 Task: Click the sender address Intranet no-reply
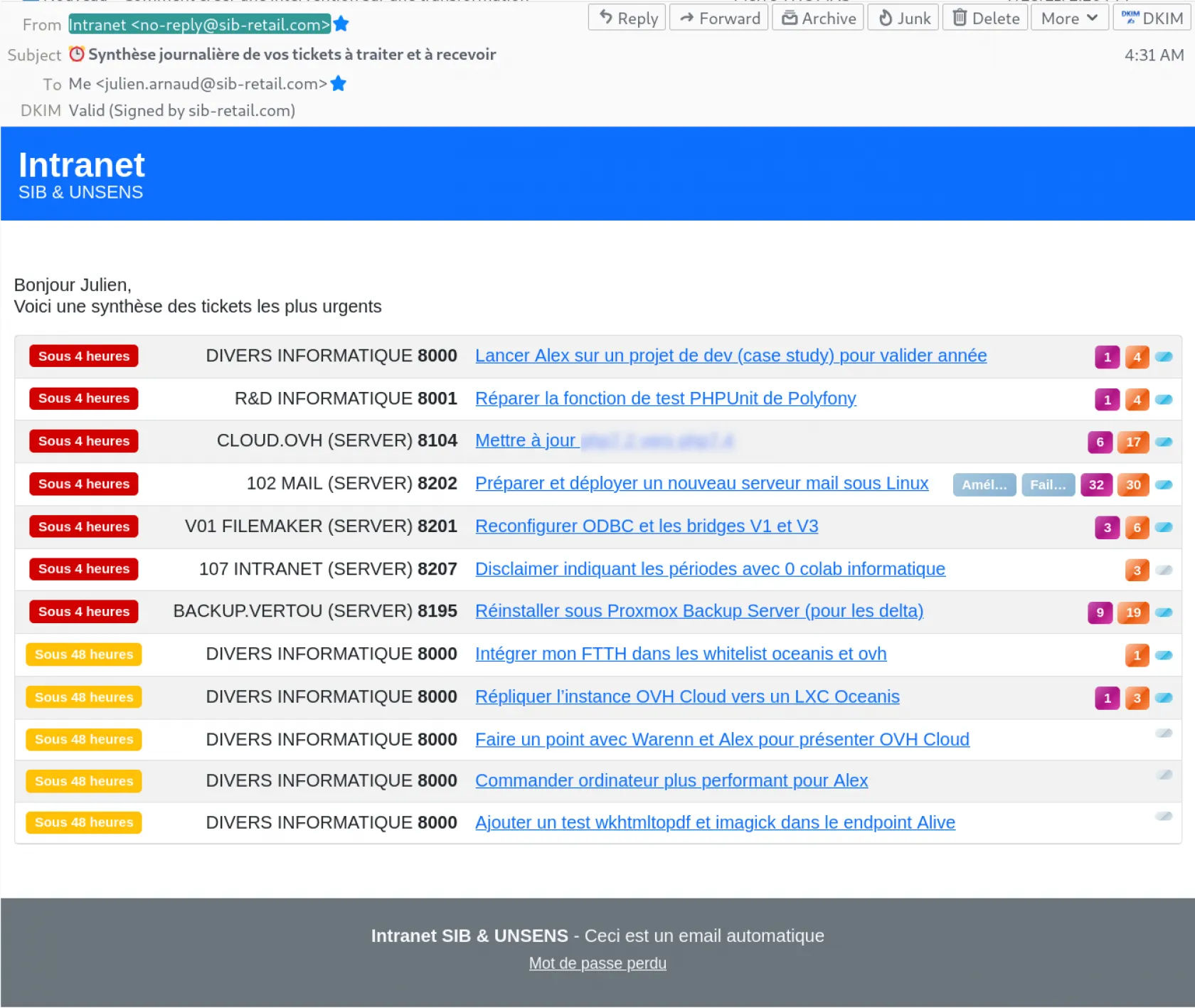(x=199, y=25)
